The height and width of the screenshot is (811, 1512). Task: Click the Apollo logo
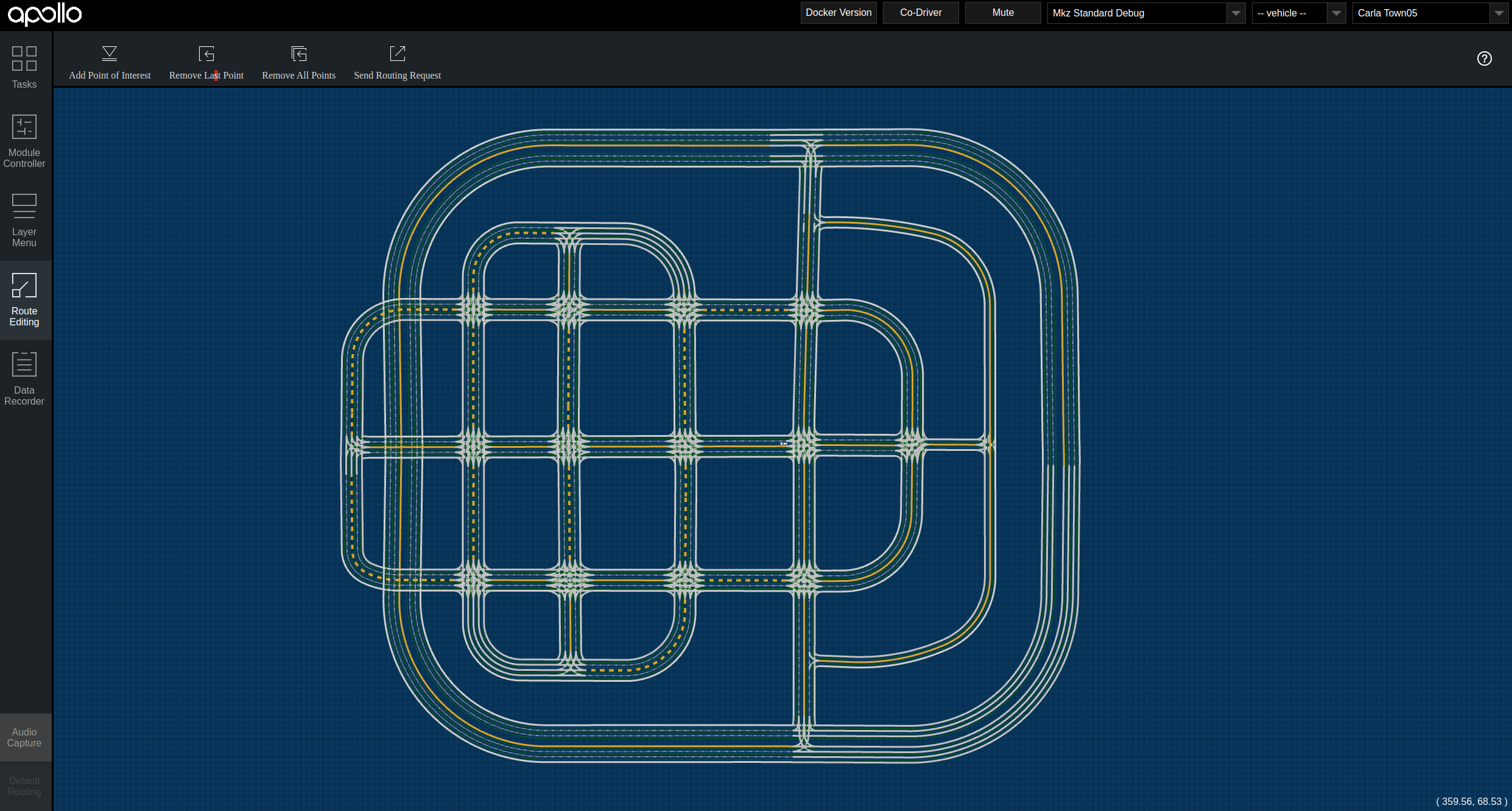(x=44, y=14)
